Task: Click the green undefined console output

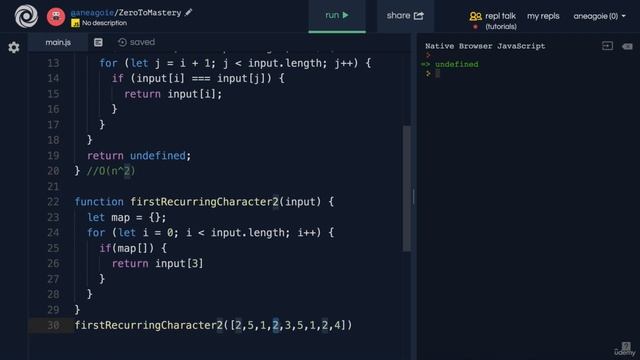Action: 456,64
